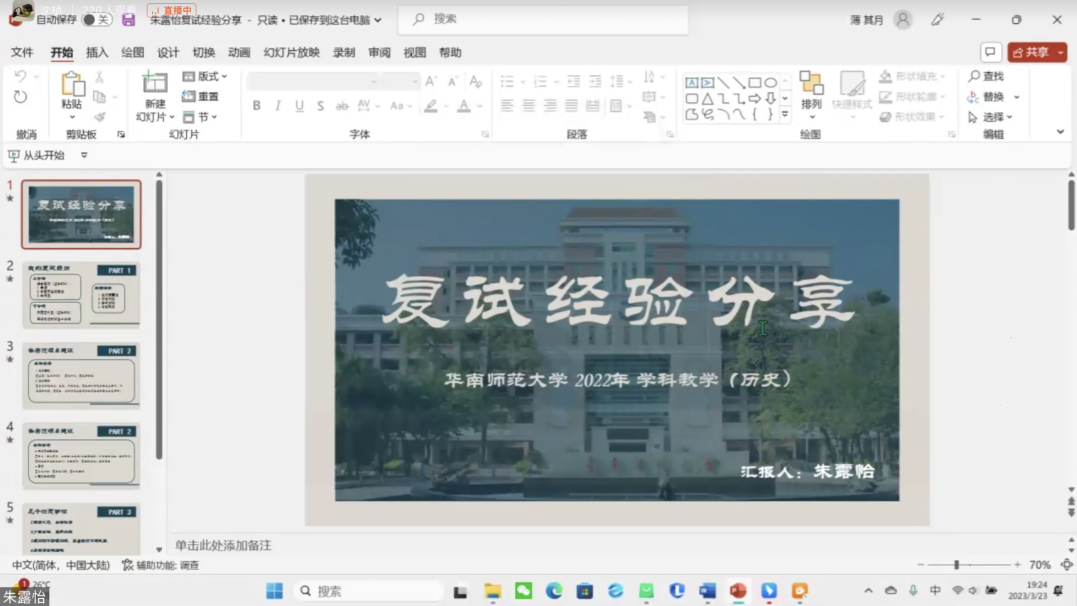Select the Oval shape in the shapes gallery
This screenshot has width=1077, height=606.
tap(771, 82)
